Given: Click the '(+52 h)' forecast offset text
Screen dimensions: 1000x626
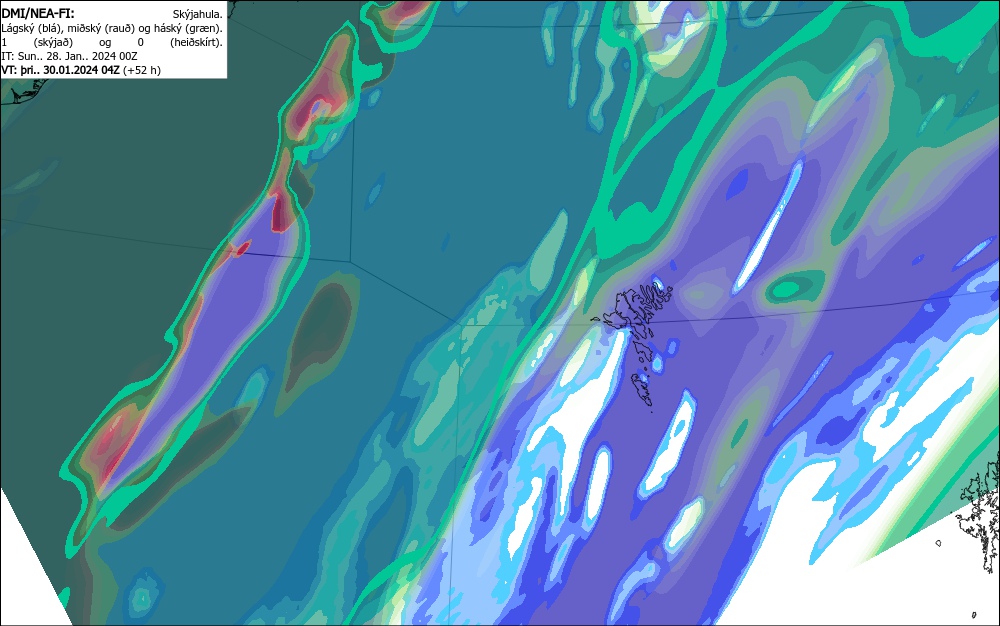Looking at the screenshot, I should 142,70.
